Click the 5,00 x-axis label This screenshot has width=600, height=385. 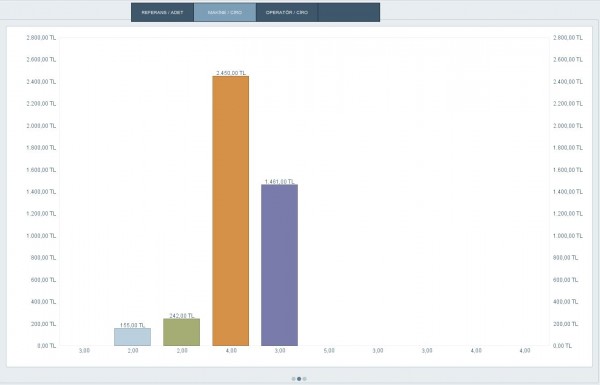coord(329,351)
